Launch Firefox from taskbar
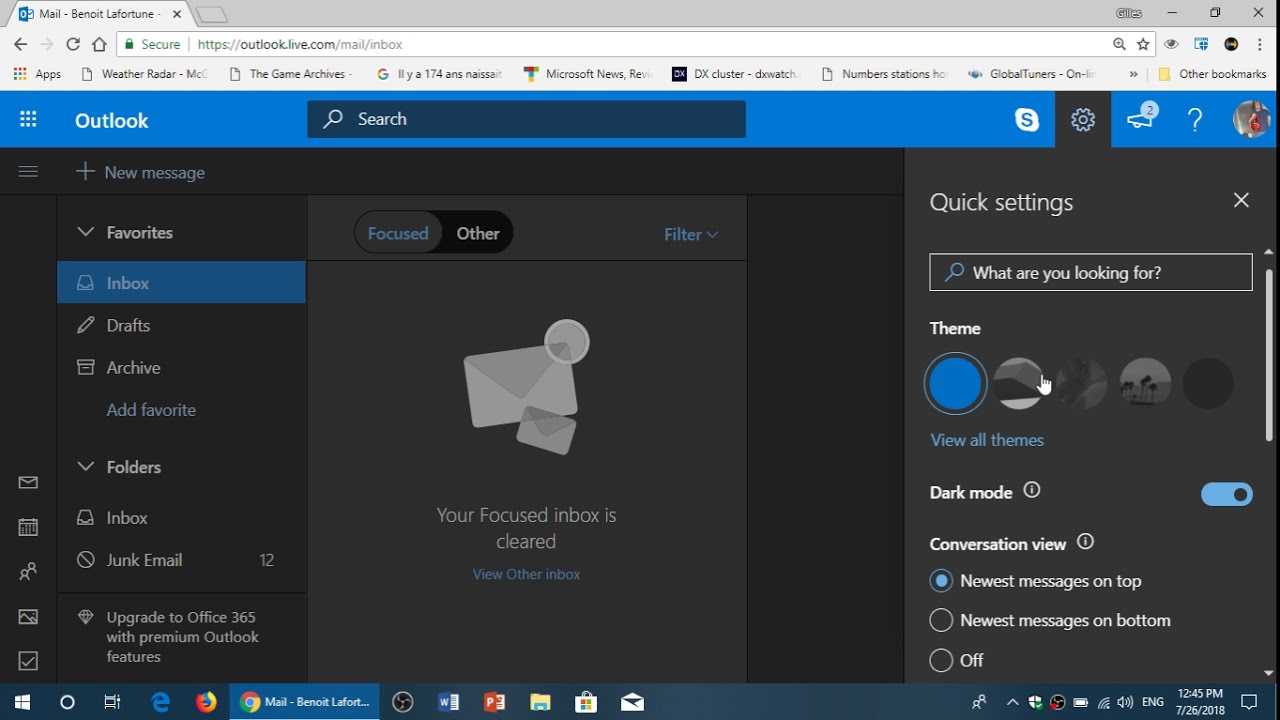The image size is (1280, 720). 206,702
